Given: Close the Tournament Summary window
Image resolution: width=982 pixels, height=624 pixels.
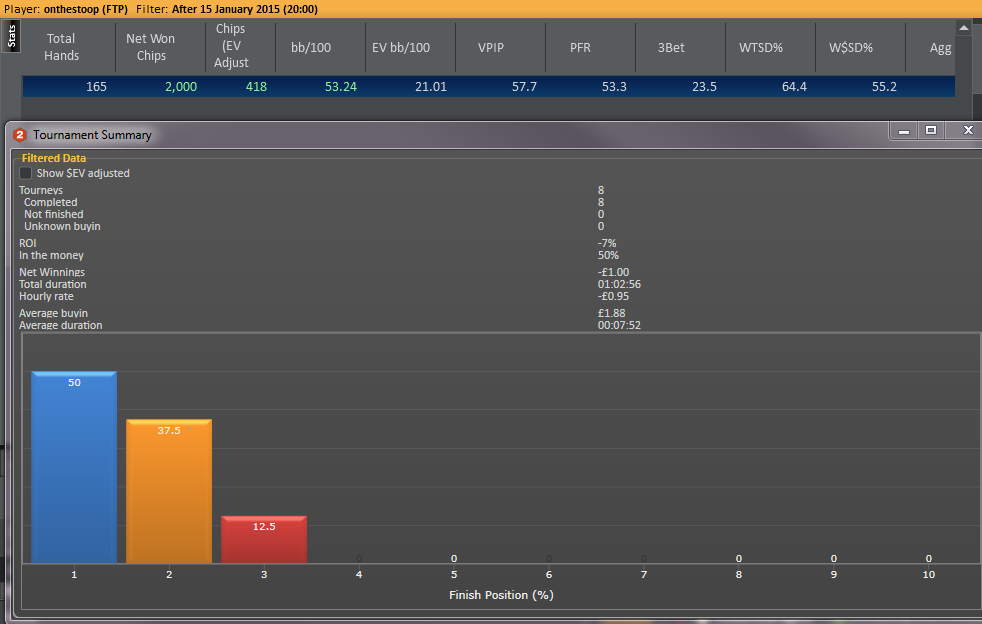Looking at the screenshot, I should point(968,130).
